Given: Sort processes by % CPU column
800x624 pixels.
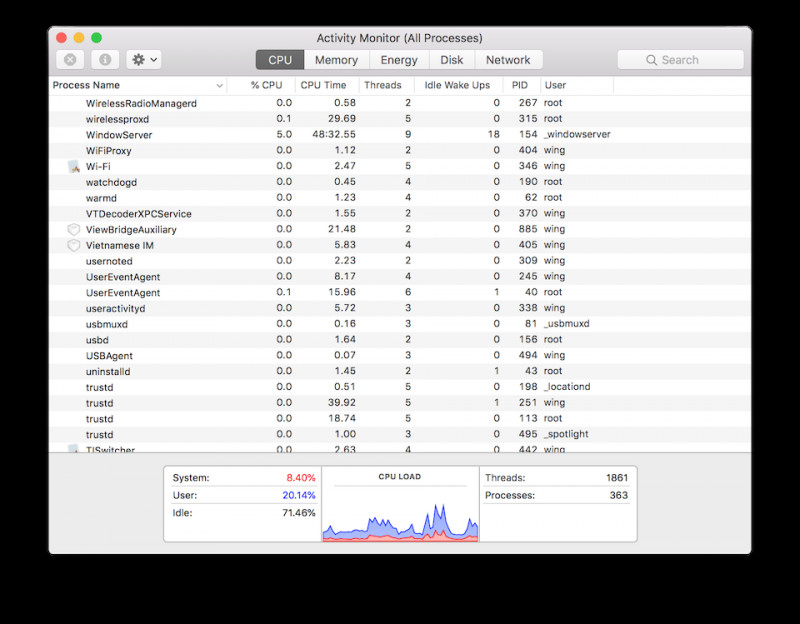Looking at the screenshot, I should tap(266, 85).
